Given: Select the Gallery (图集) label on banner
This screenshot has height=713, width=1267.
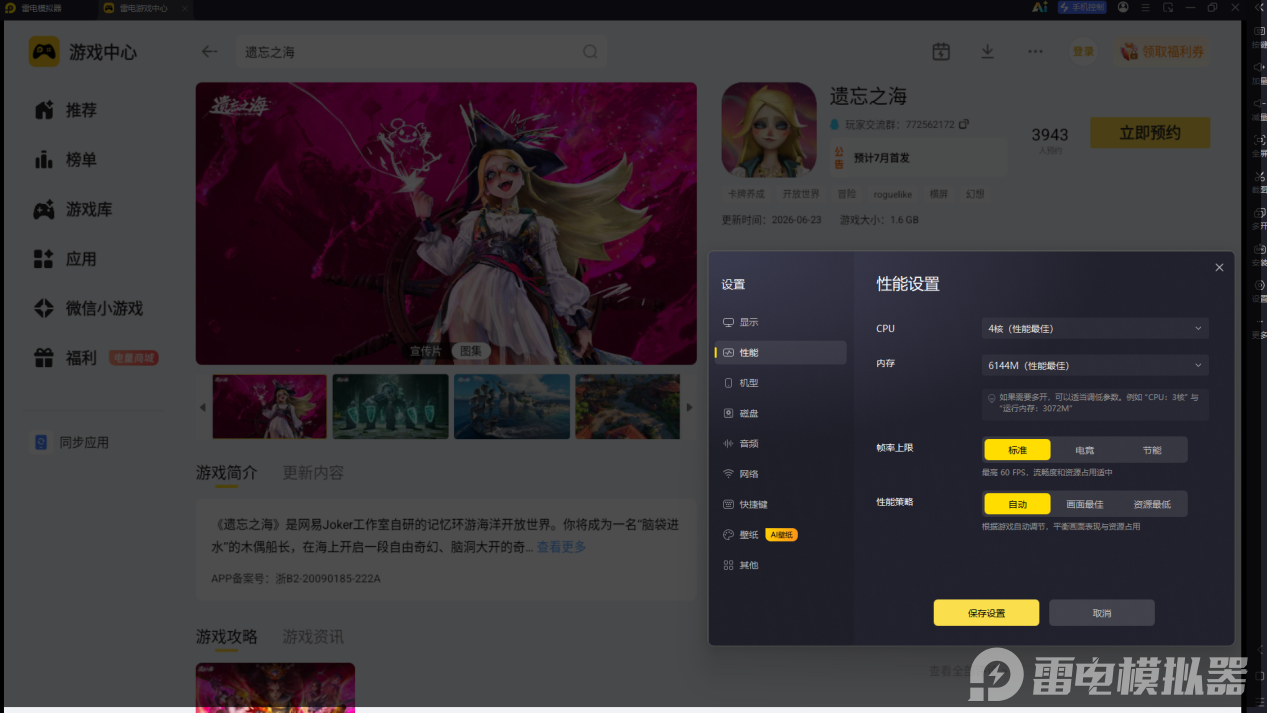Looking at the screenshot, I should 470,351.
